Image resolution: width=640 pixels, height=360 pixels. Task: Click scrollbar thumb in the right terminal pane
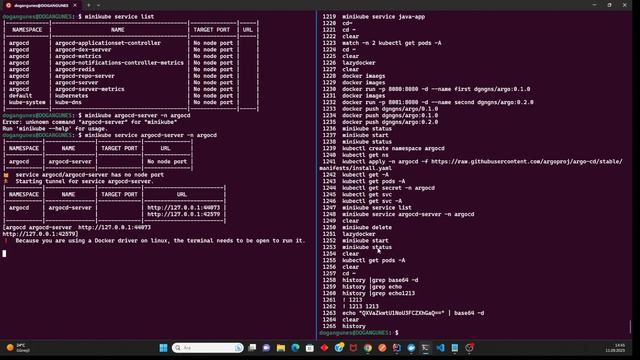tap(630, 326)
